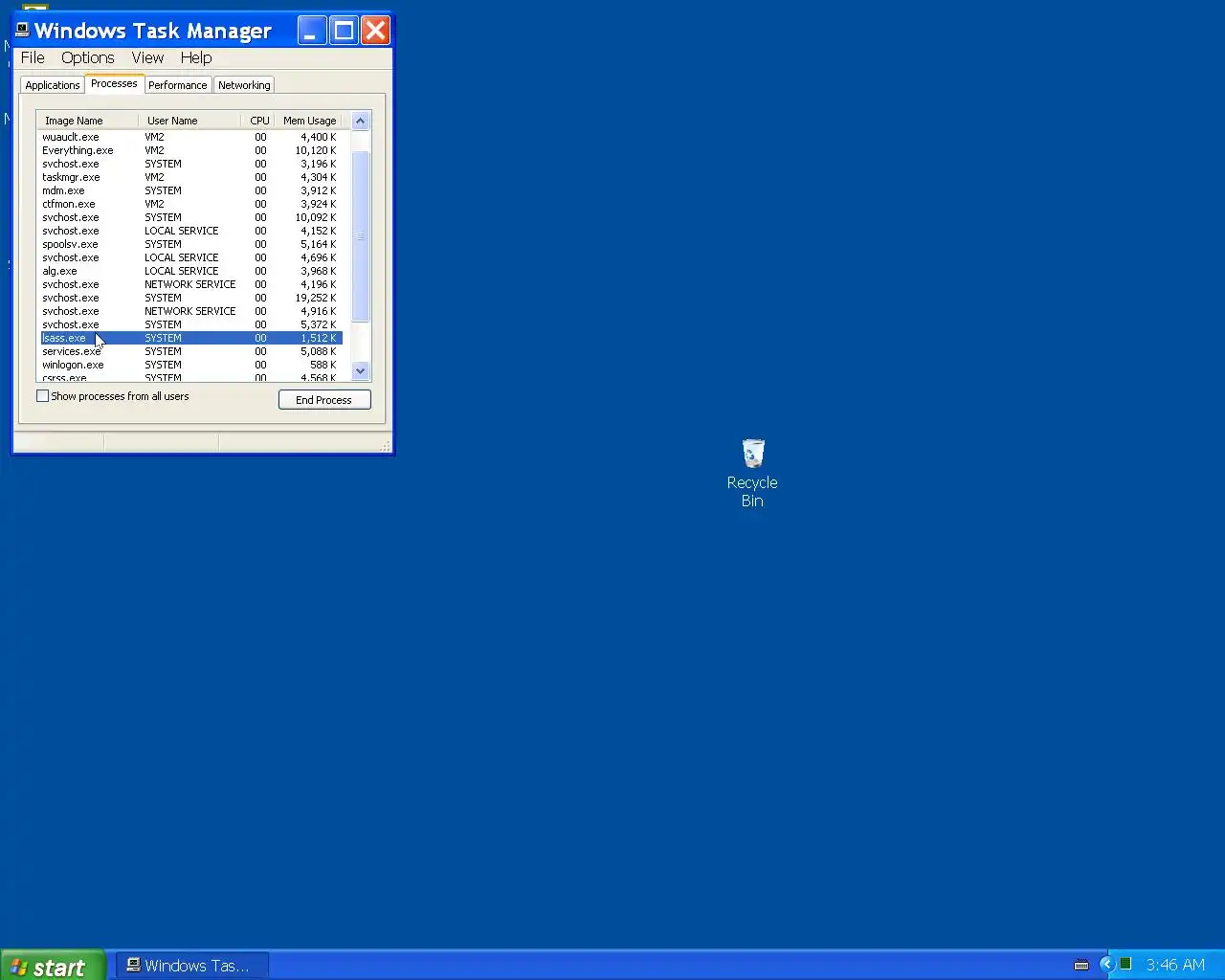Viewport: 1225px width, 980px height.
Task: Select the svchost.exe row using 4,152 K
Action: click(x=189, y=231)
